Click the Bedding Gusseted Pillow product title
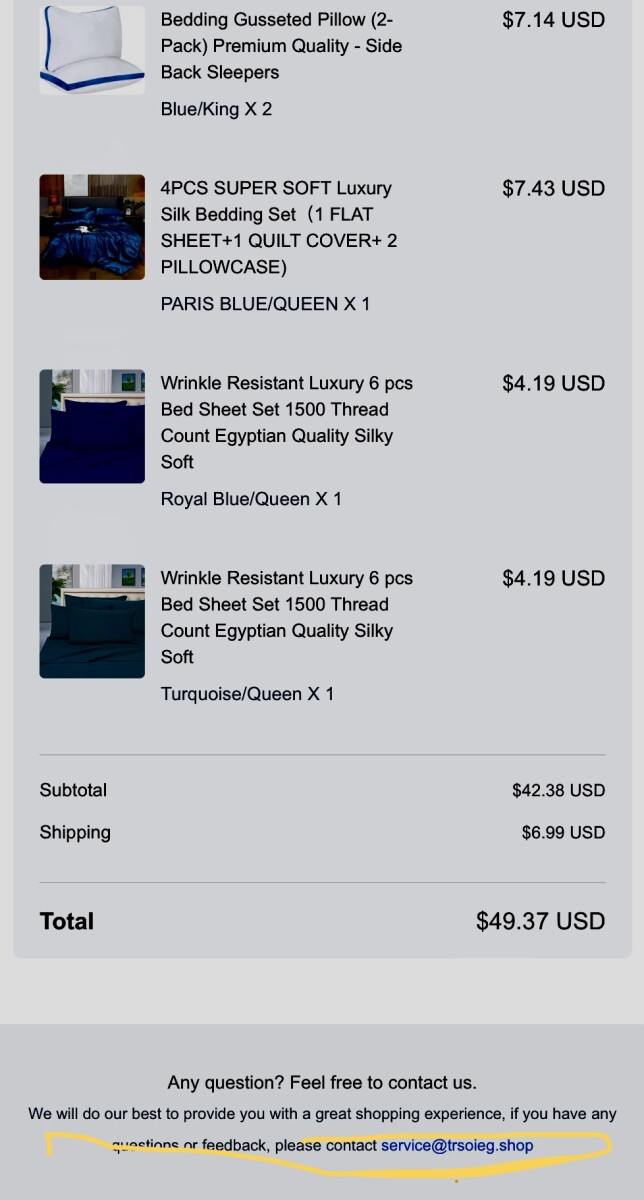The width and height of the screenshot is (644, 1200). [x=281, y=46]
